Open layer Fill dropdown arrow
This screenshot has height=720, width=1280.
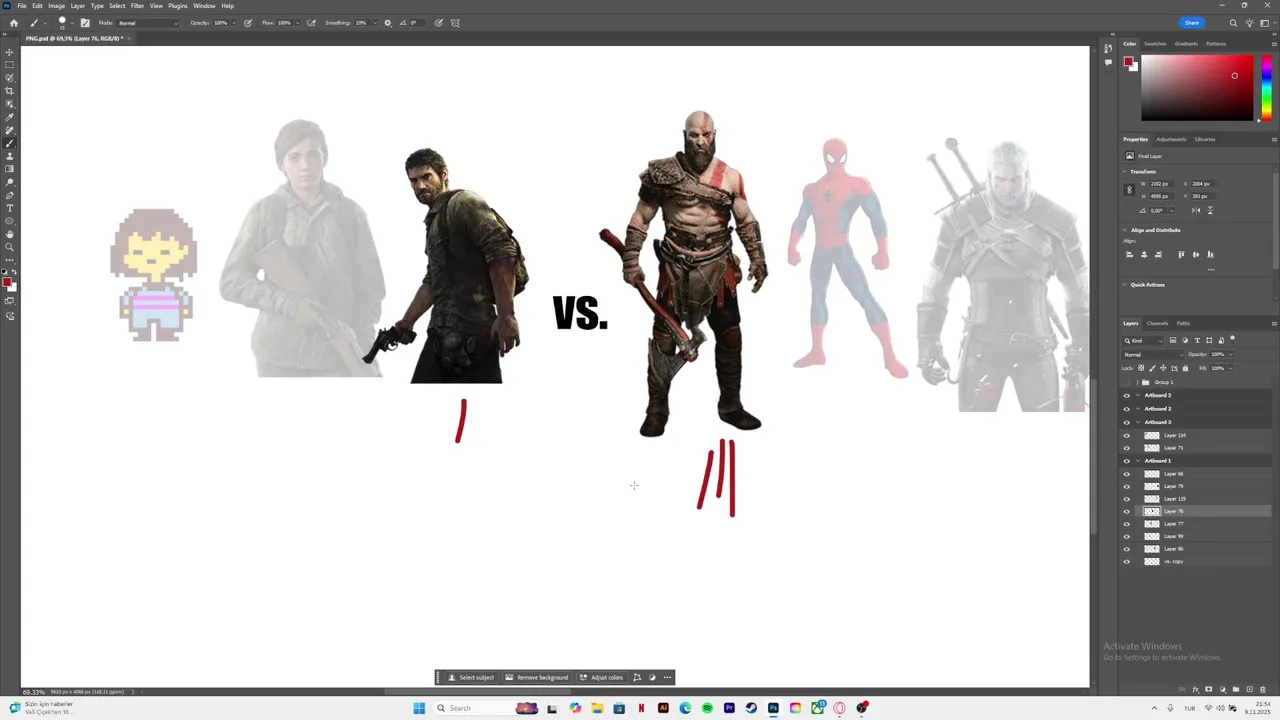coord(1230,368)
